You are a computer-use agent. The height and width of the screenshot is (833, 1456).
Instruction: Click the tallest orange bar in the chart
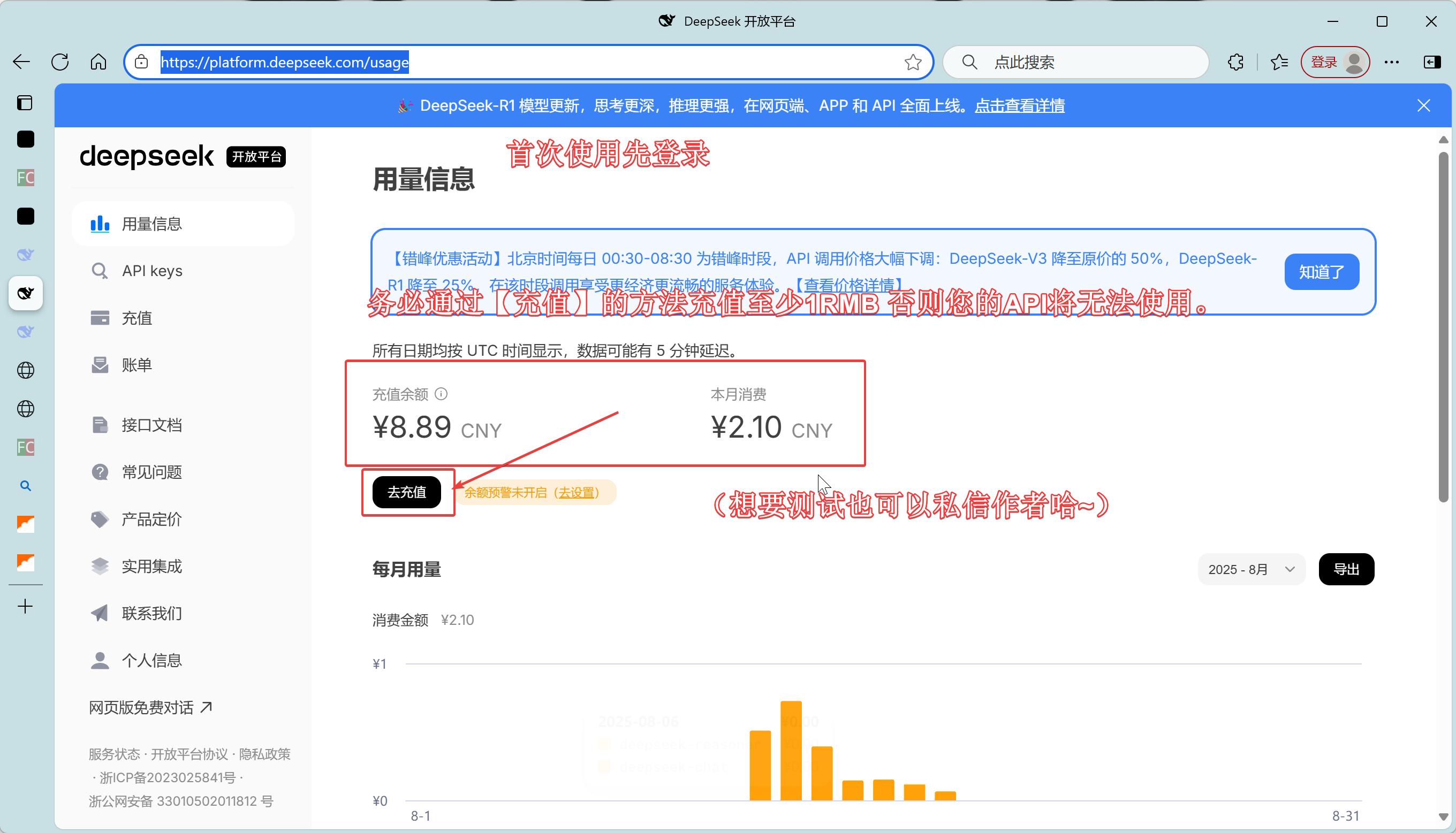[x=791, y=750]
